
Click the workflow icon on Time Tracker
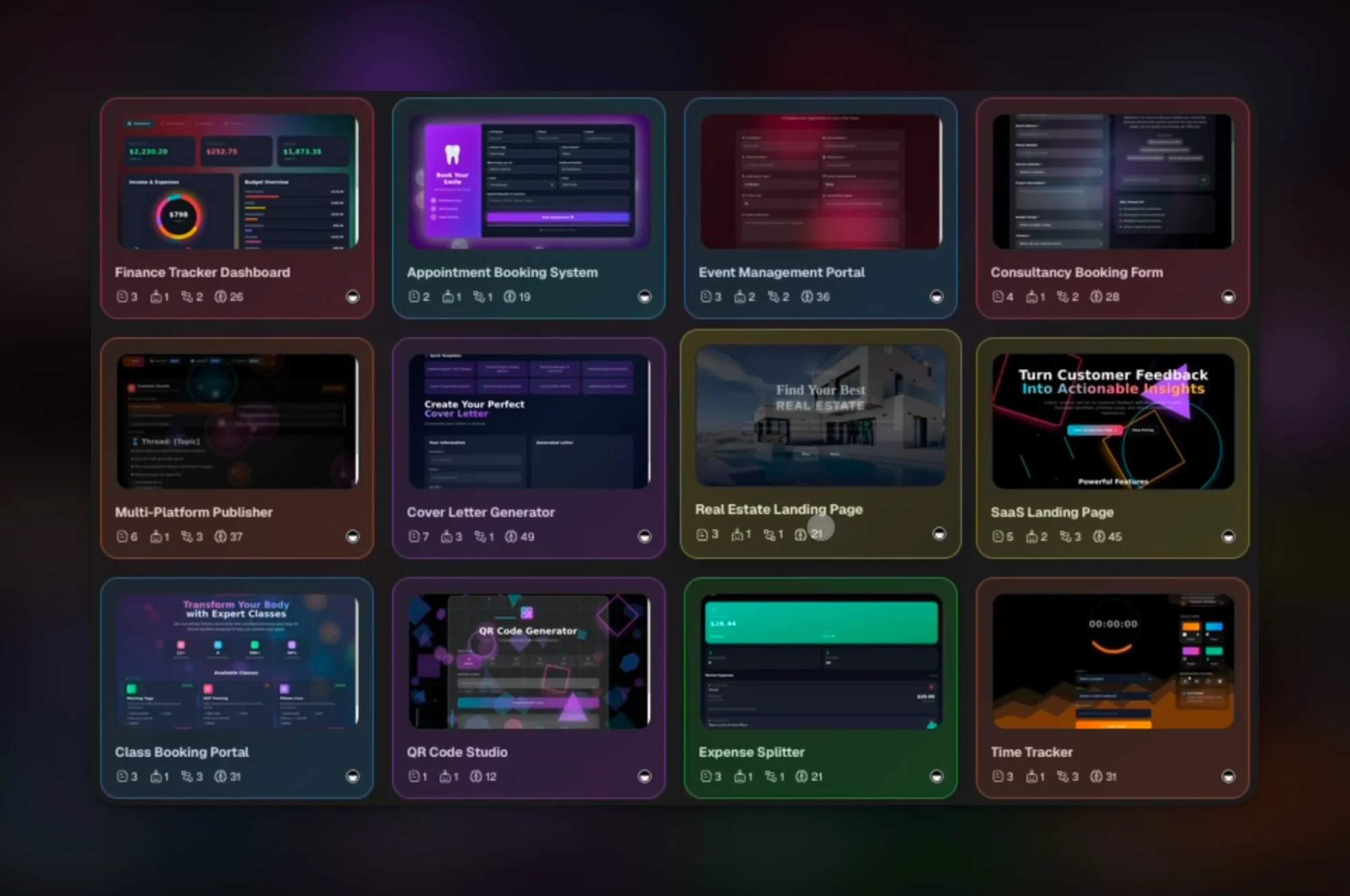pos(1062,777)
